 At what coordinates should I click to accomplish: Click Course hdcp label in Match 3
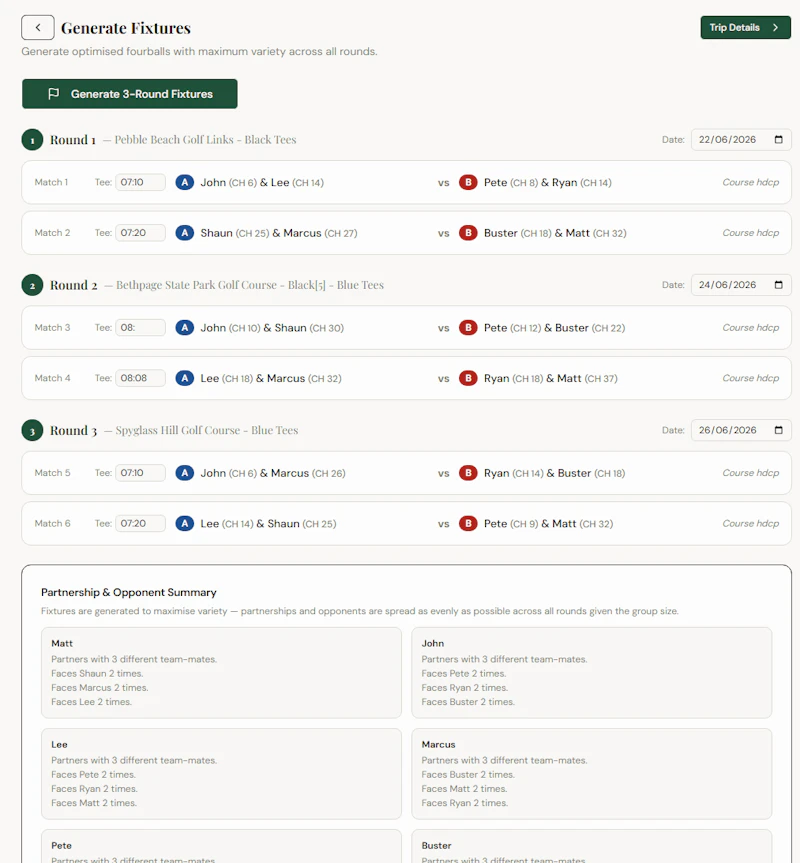(x=750, y=327)
